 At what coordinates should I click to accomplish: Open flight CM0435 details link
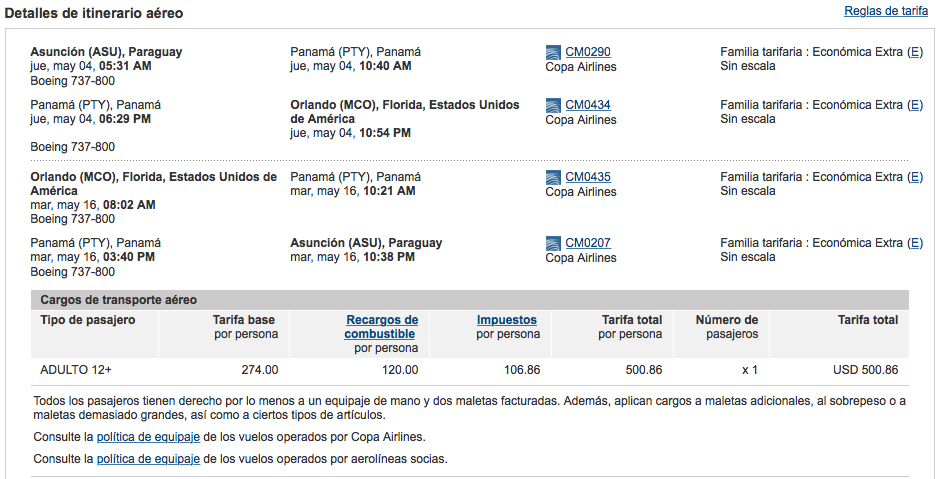click(x=588, y=177)
